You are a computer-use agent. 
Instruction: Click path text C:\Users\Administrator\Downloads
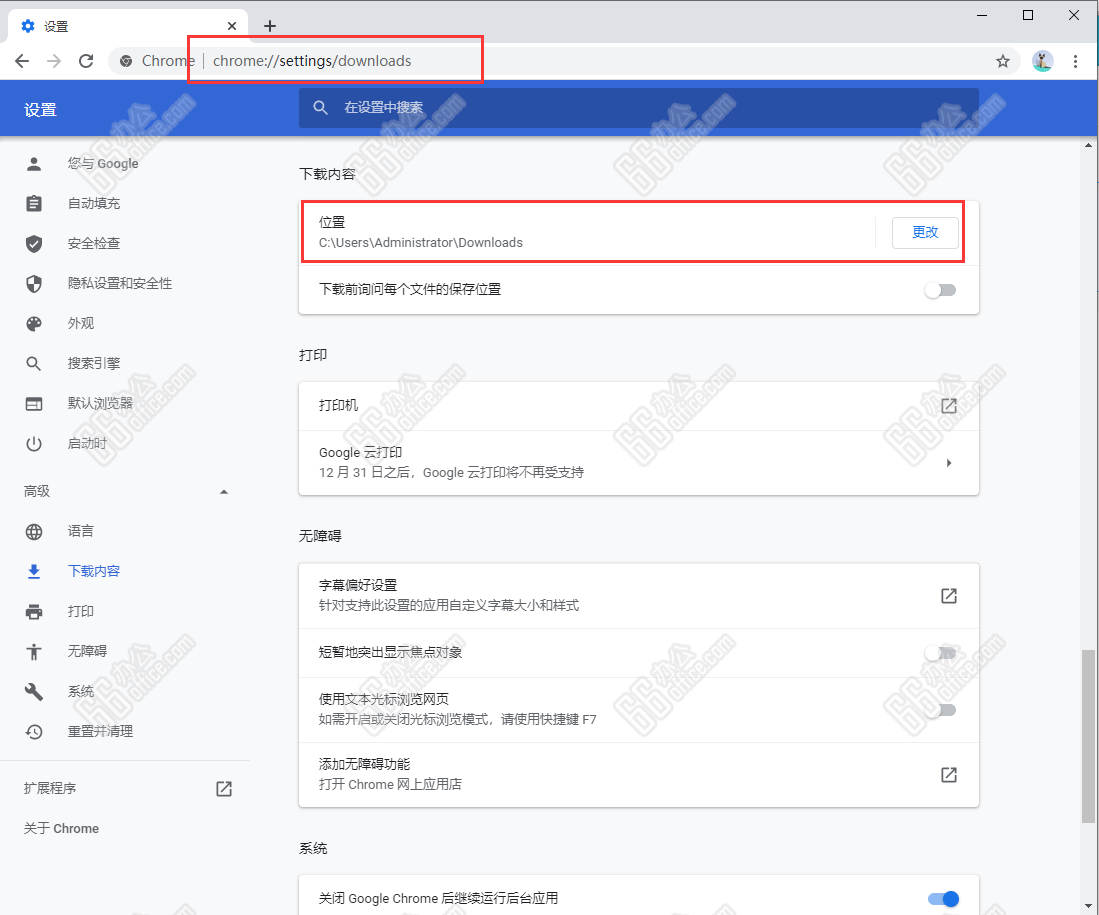421,243
